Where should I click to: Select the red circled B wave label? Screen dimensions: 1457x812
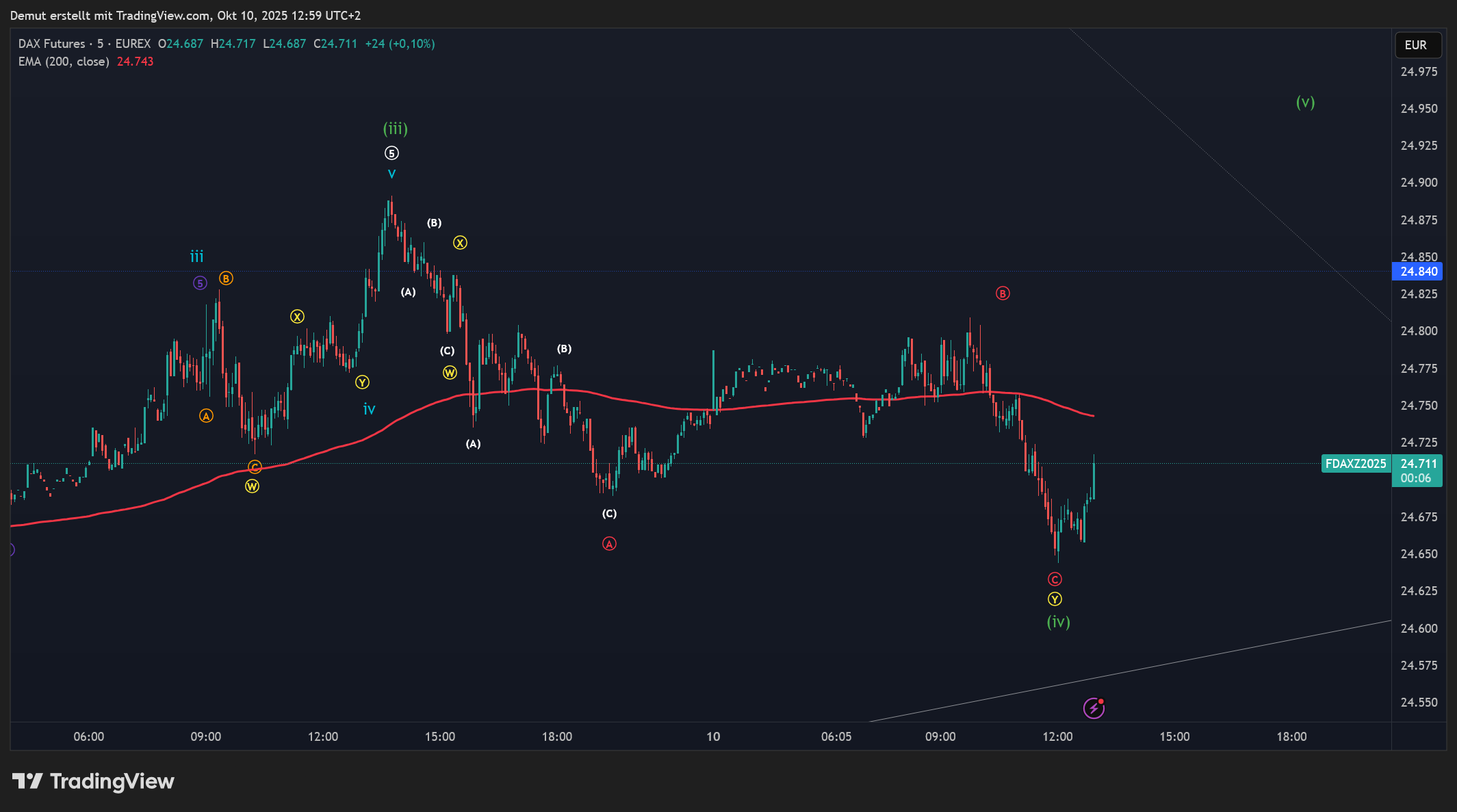1002,293
